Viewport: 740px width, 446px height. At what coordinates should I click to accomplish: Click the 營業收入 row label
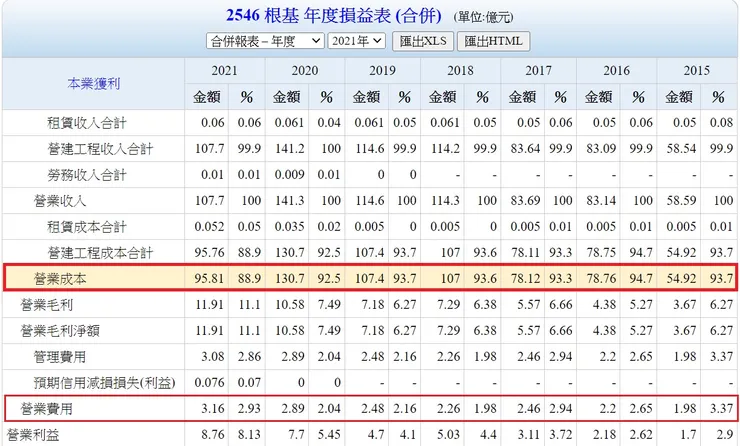coord(60,201)
